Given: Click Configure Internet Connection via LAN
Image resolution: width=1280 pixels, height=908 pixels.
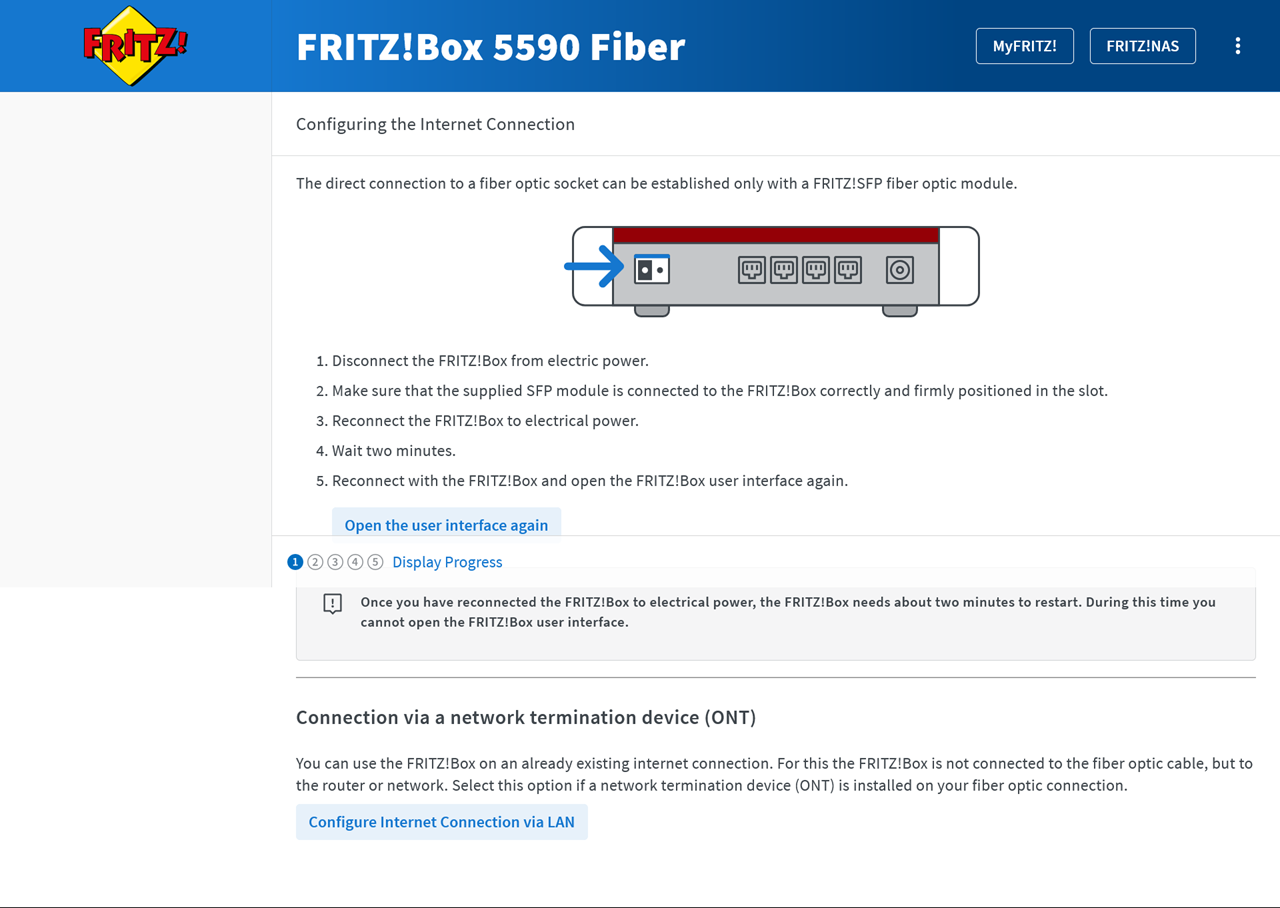Looking at the screenshot, I should click(x=442, y=822).
